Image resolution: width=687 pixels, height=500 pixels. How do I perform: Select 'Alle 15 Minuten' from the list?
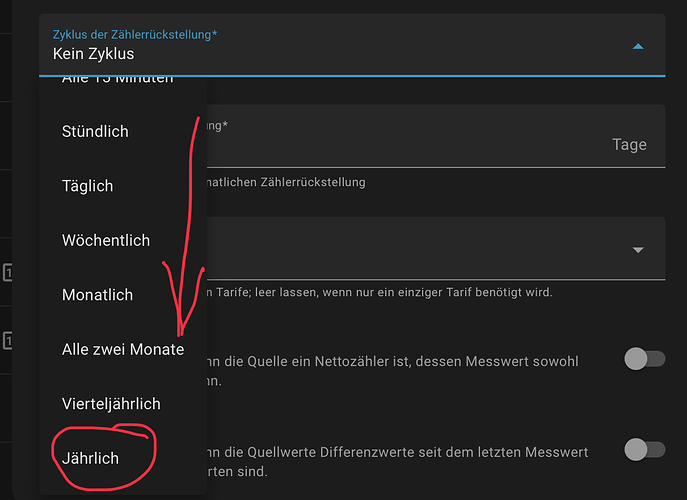(x=118, y=79)
